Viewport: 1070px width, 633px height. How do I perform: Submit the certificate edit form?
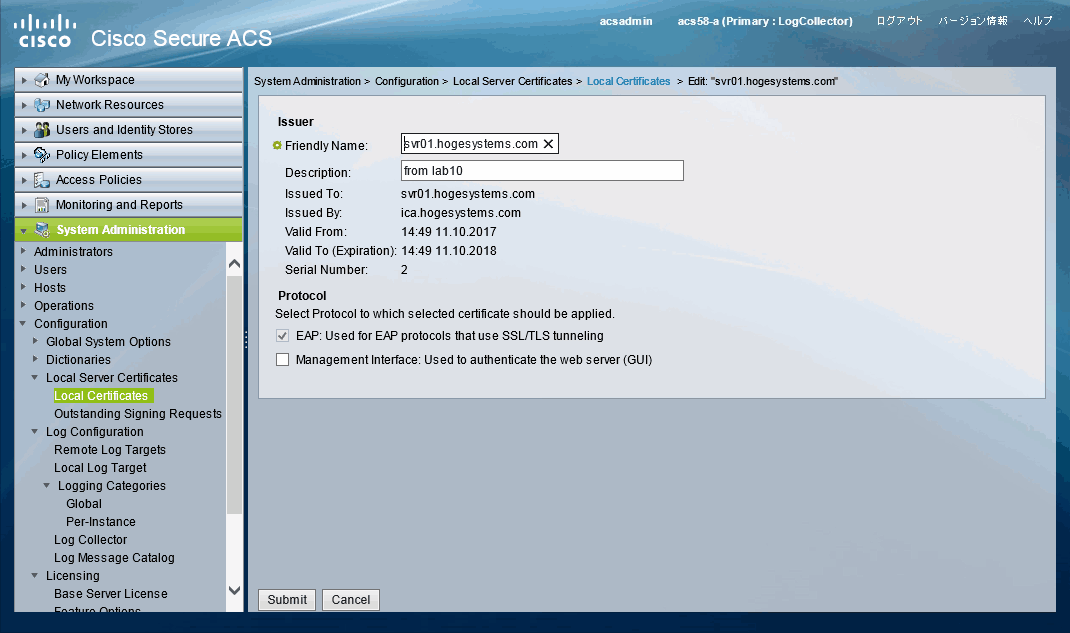click(x=286, y=599)
